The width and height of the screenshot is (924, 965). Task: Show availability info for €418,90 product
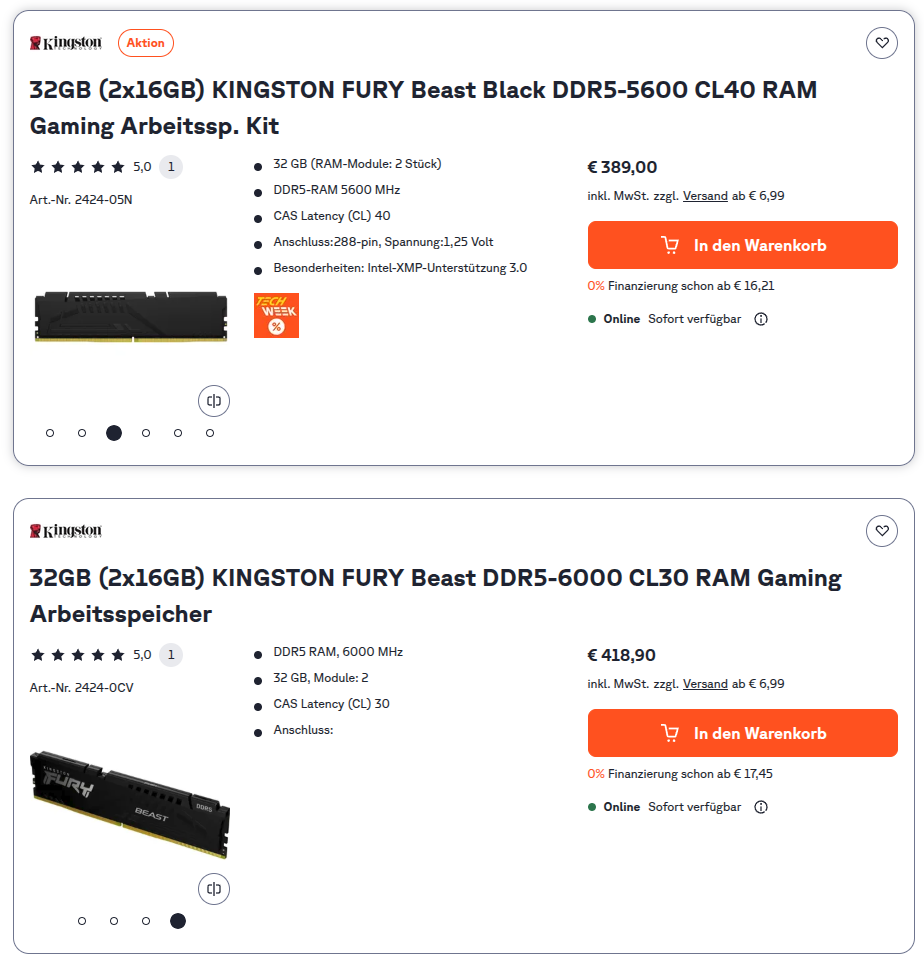coord(761,807)
